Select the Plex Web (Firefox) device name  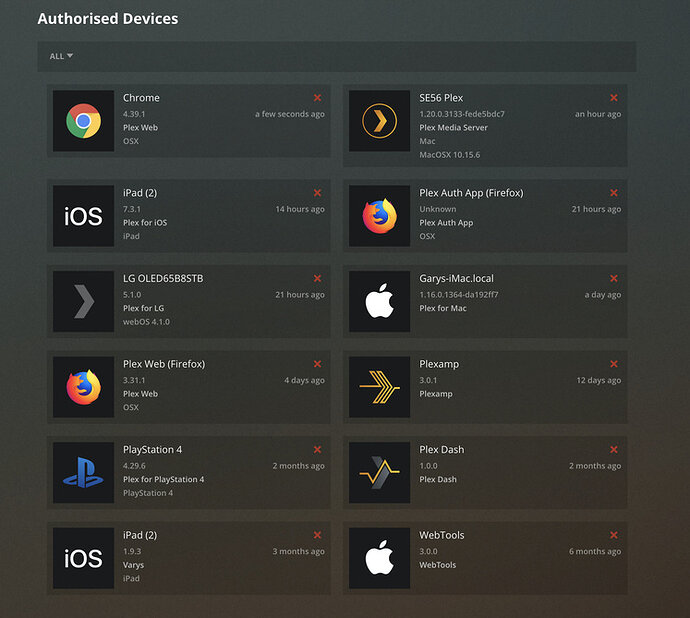tap(164, 364)
